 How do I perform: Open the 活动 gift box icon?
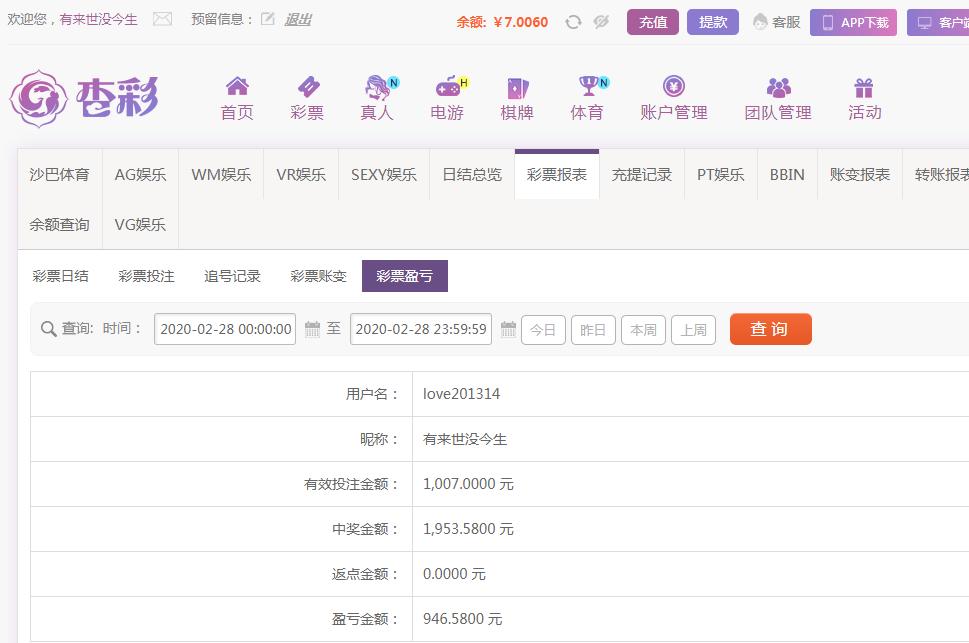pyautogui.click(x=864, y=87)
